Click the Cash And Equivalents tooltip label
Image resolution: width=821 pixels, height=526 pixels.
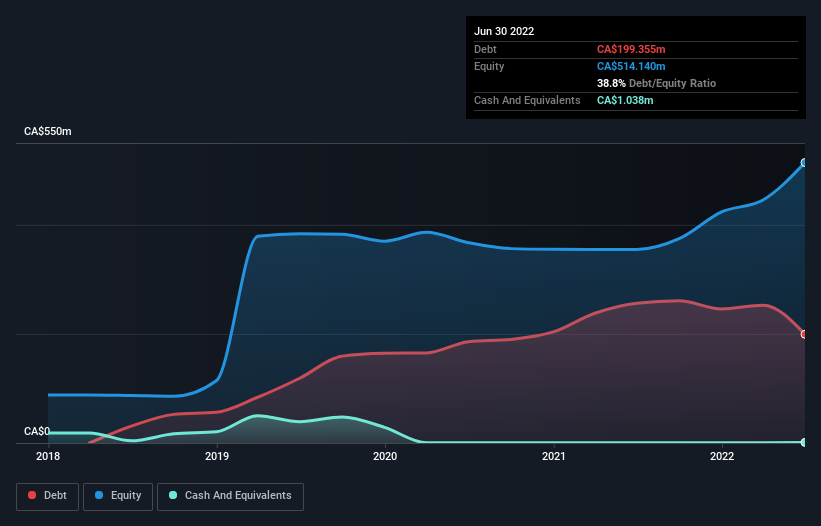click(527, 100)
